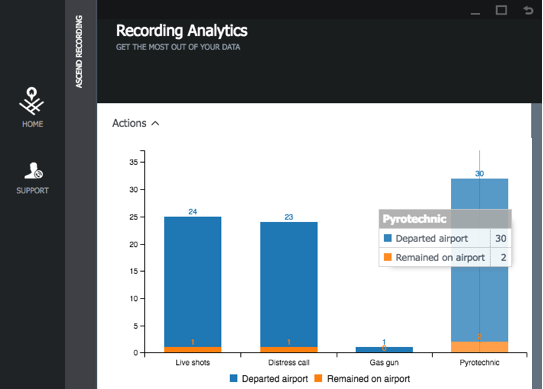The image size is (543, 389).
Task: Click the Actions section heading
Action: click(129, 123)
